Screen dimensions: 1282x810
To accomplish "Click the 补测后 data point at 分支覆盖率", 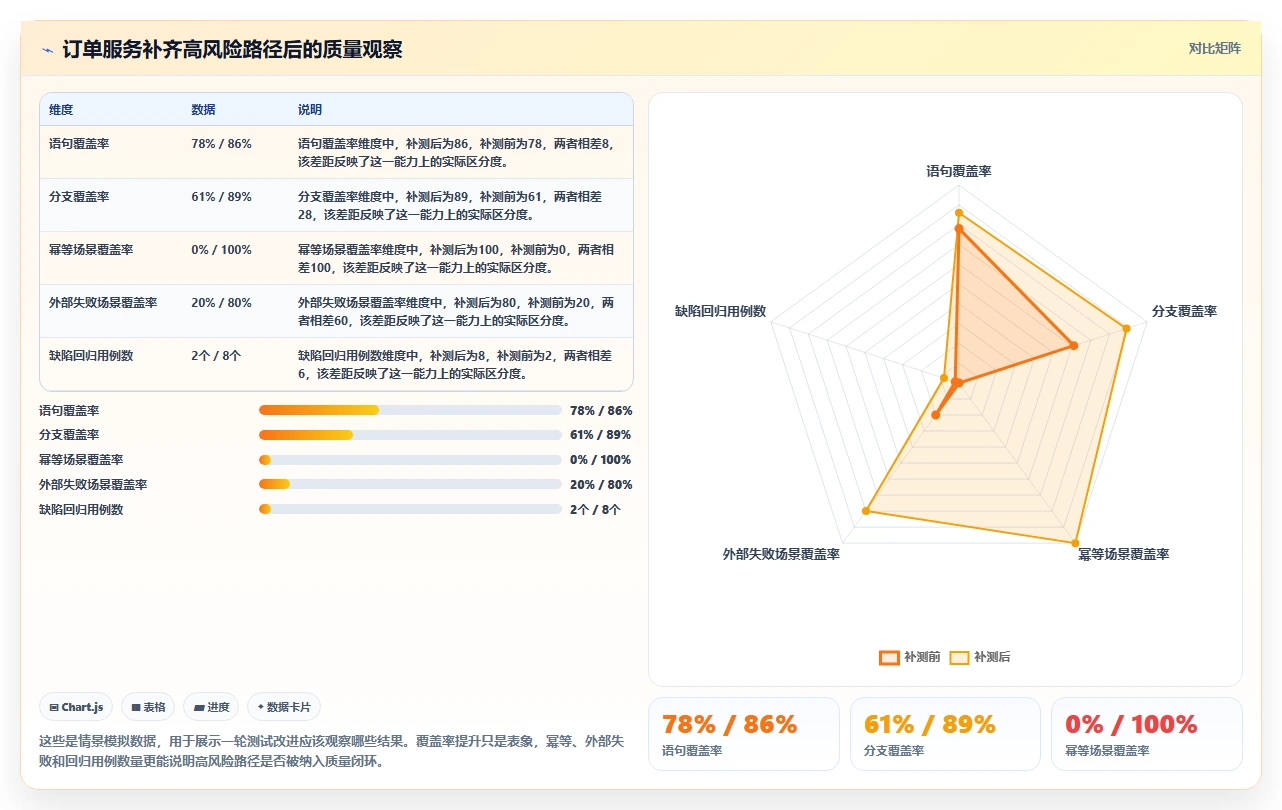I will pyautogui.click(x=1126, y=328).
